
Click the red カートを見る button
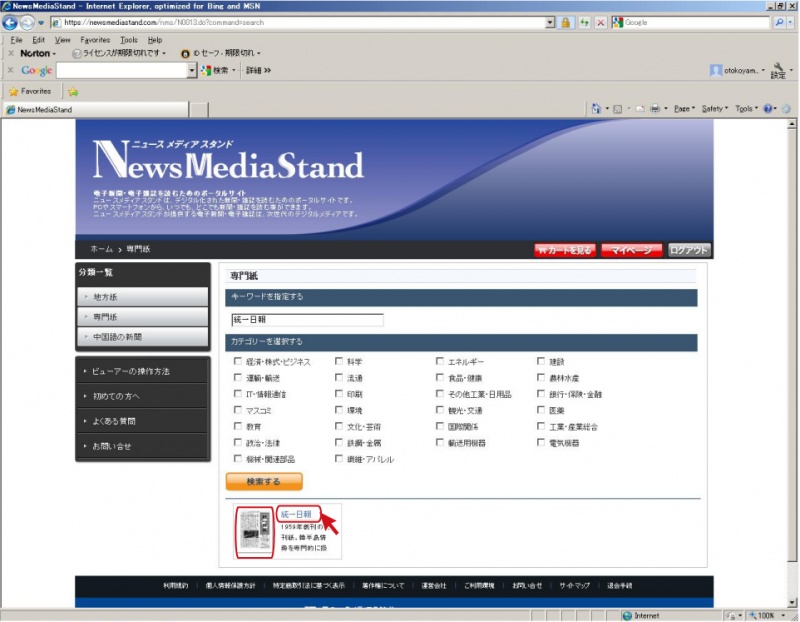565,250
